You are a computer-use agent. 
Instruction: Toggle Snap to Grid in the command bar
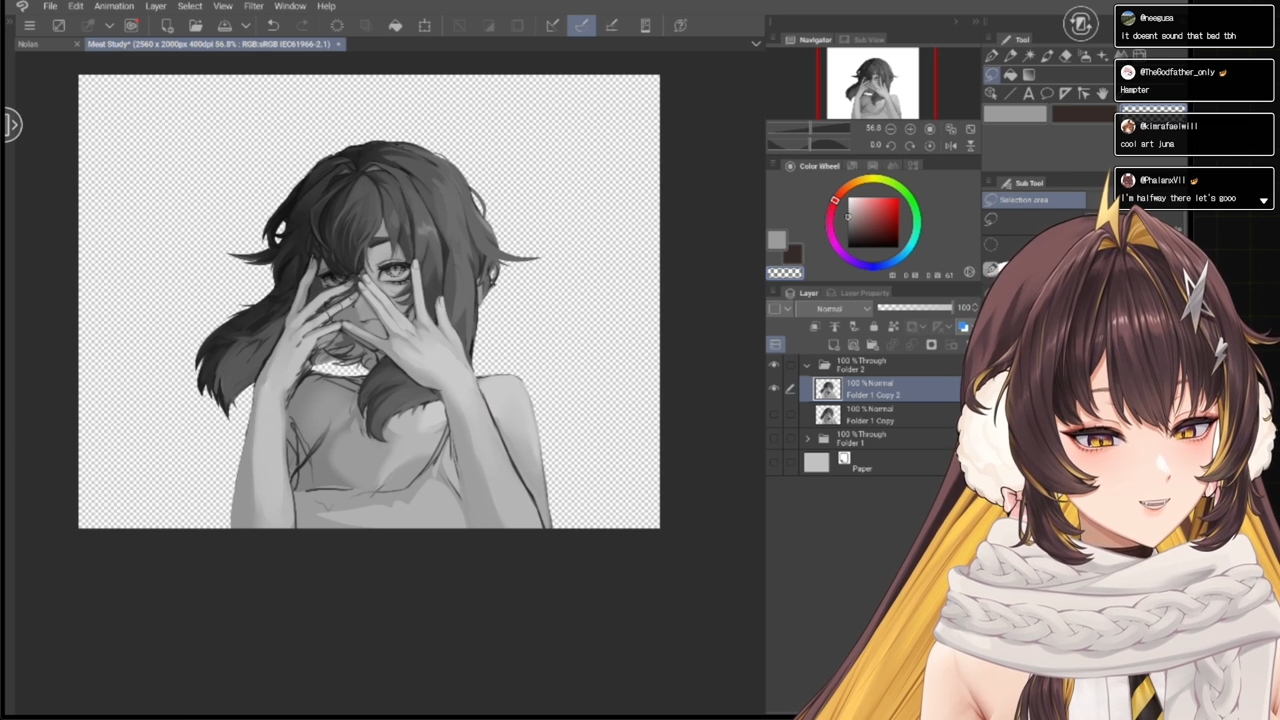[612, 25]
